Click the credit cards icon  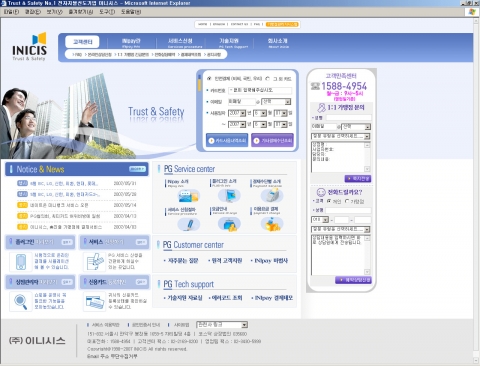coord(94,301)
